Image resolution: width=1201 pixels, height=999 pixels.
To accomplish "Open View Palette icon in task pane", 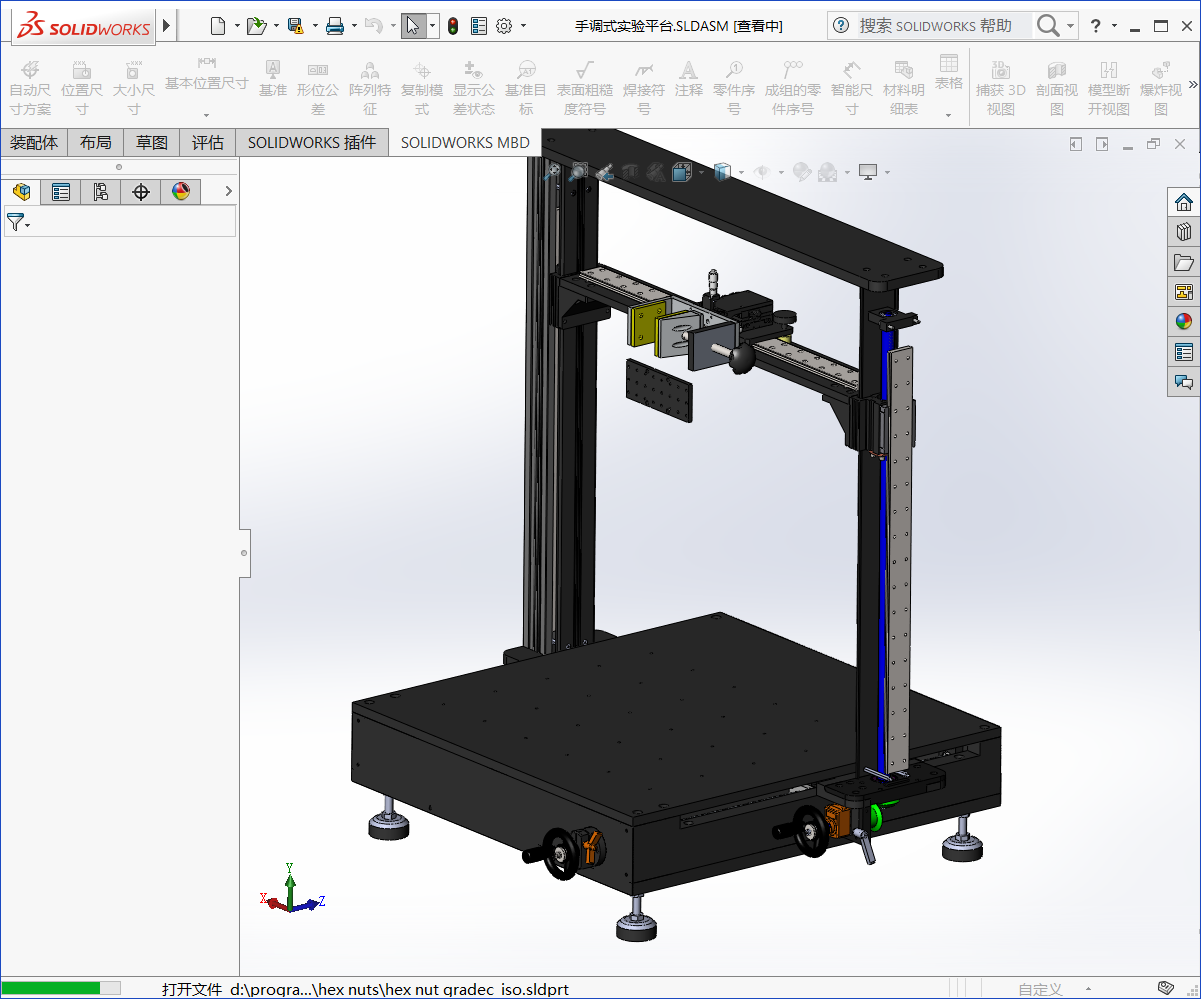I will (1184, 292).
